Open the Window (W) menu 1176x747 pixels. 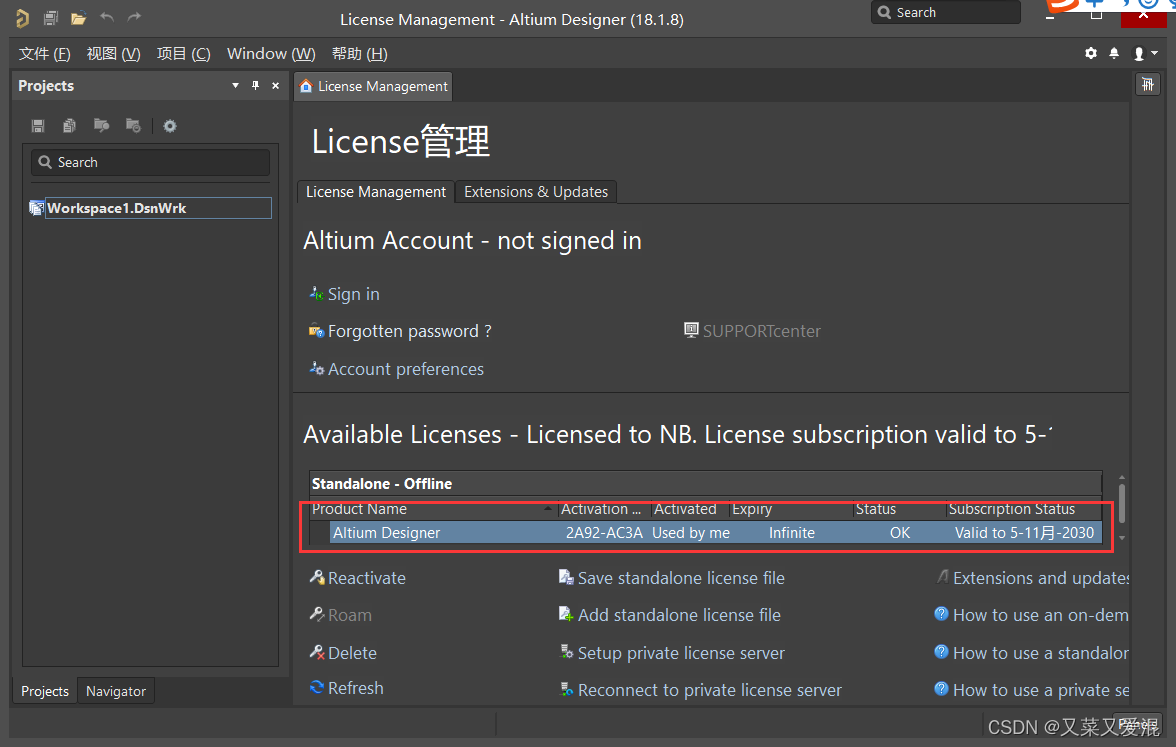pos(270,53)
